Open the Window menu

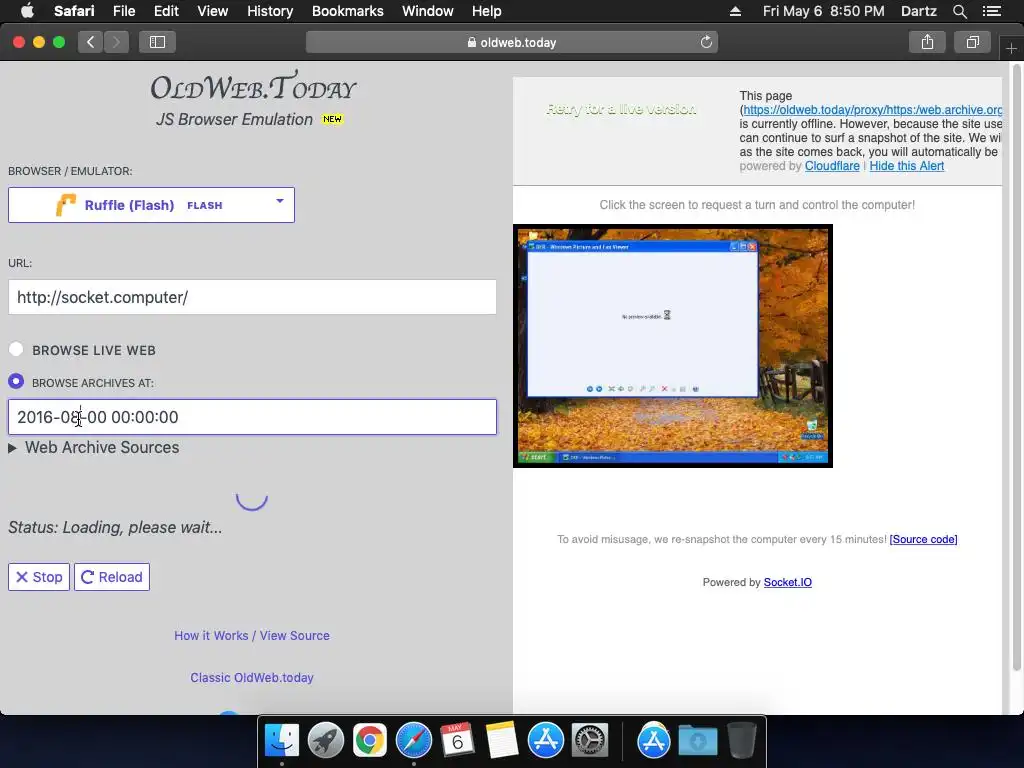[428, 11]
